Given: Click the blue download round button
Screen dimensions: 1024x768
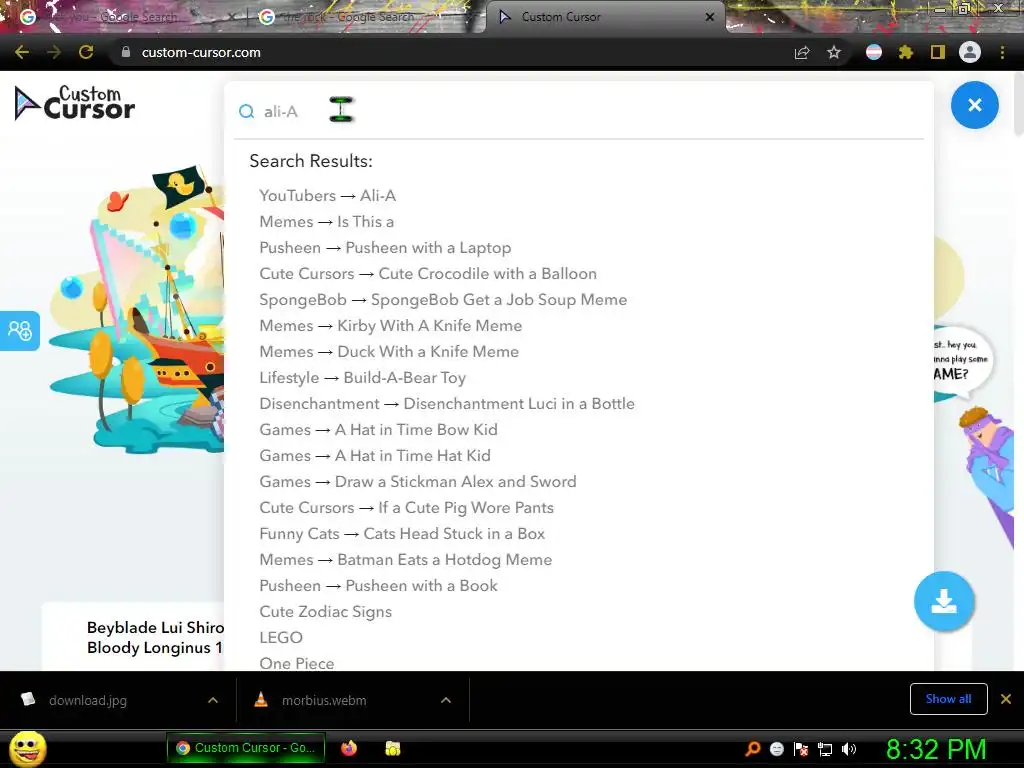Looking at the screenshot, I should click(944, 601).
